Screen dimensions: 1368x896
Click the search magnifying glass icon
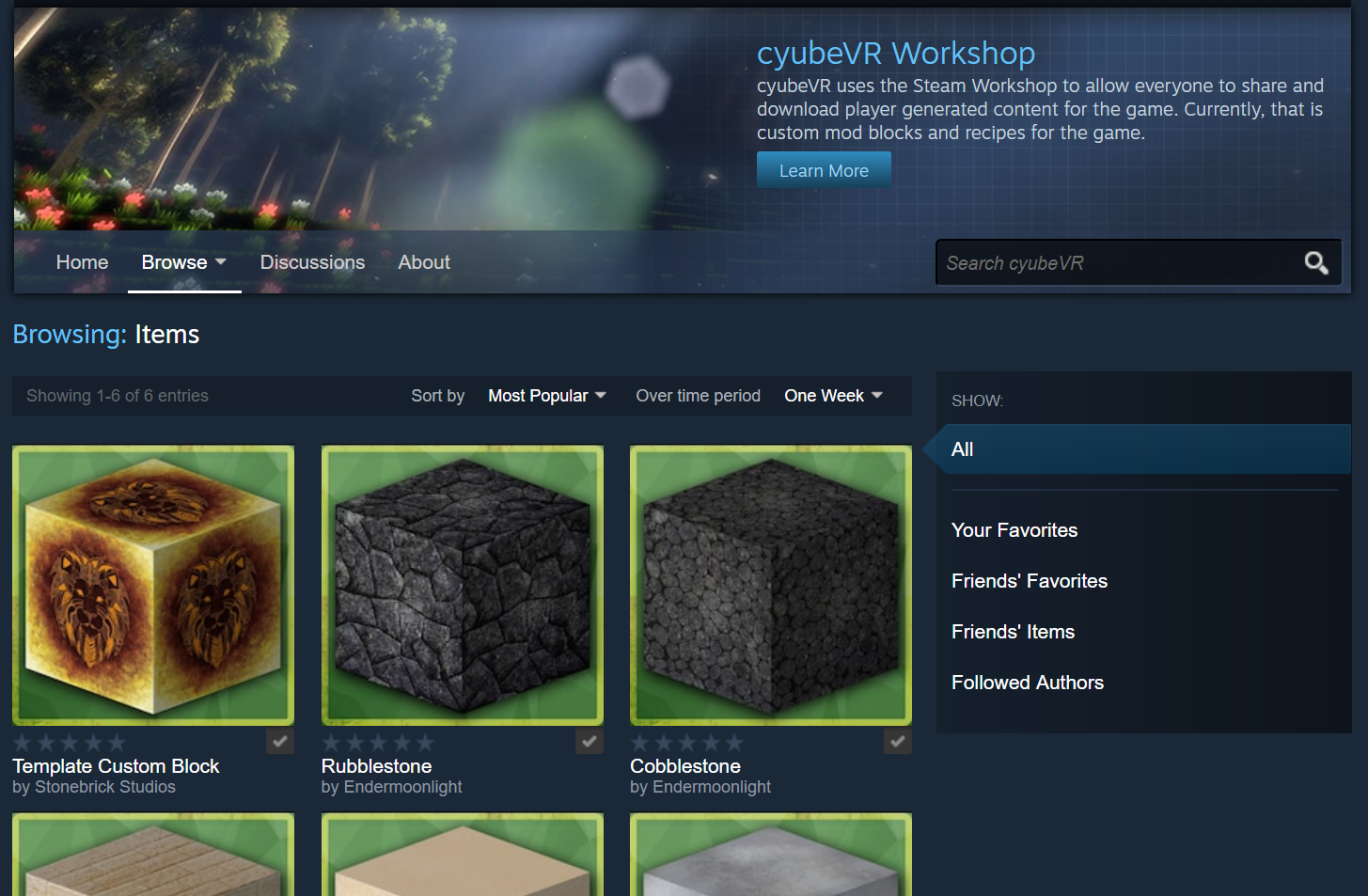click(x=1315, y=263)
